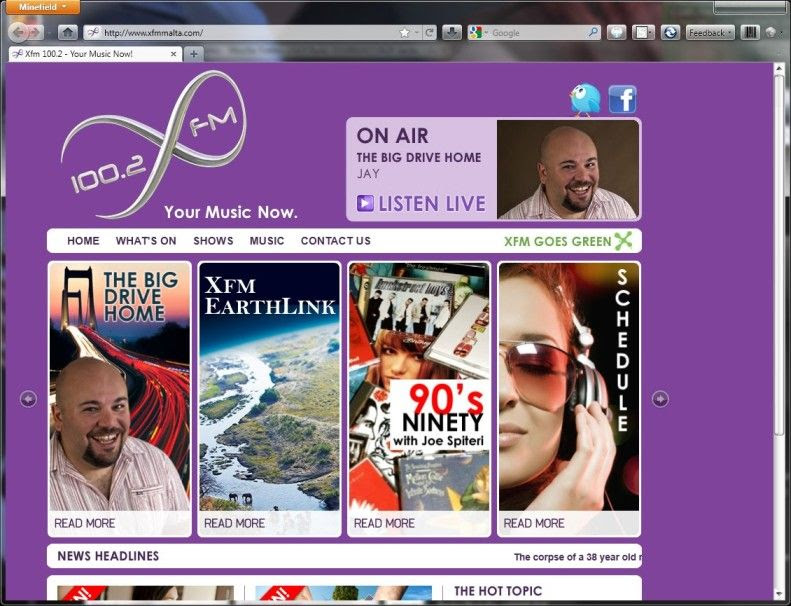Open the Minefield application menu
Image resolution: width=791 pixels, height=606 pixels.
click(42, 7)
